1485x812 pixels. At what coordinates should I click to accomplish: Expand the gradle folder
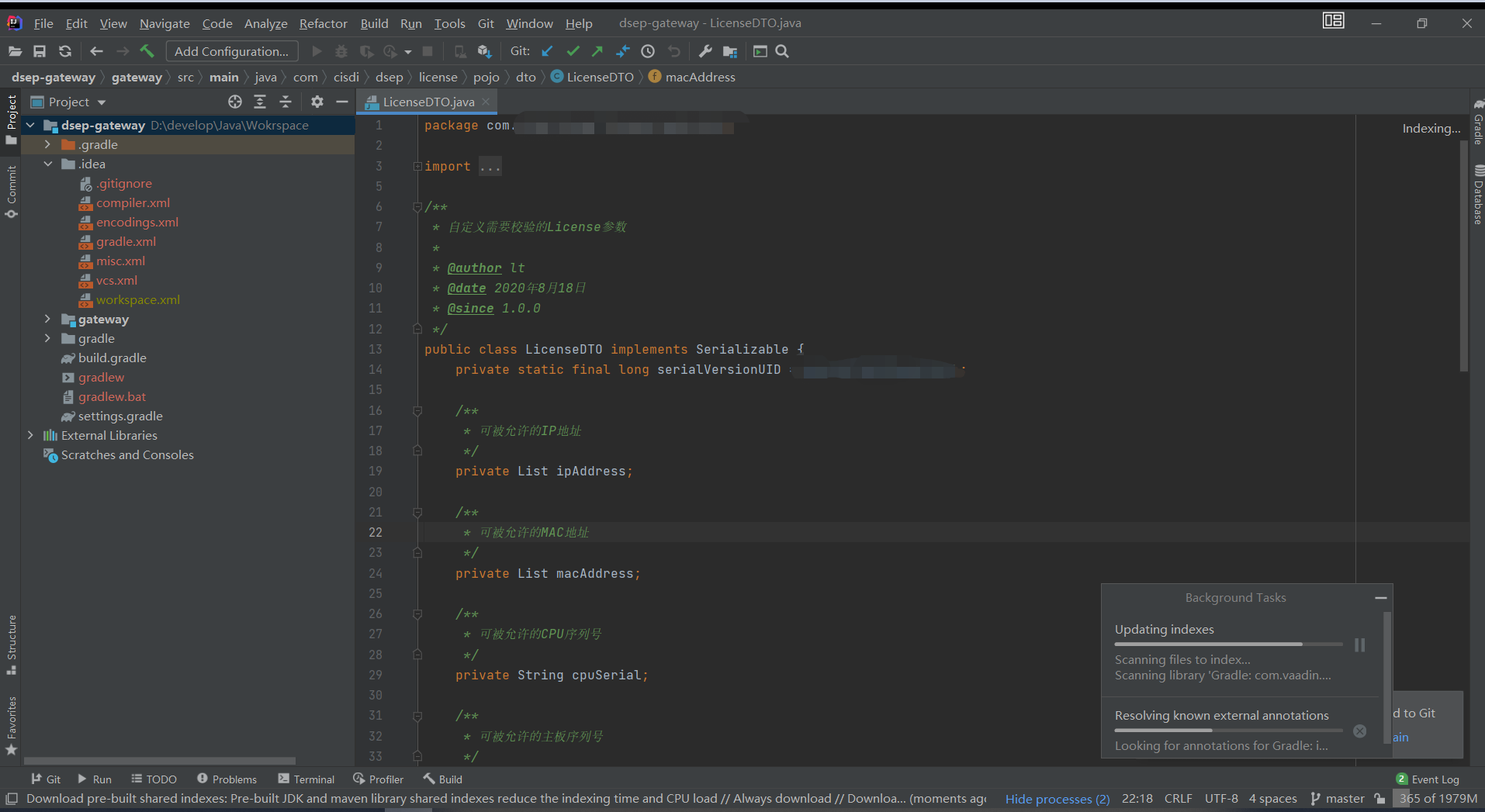[47, 338]
